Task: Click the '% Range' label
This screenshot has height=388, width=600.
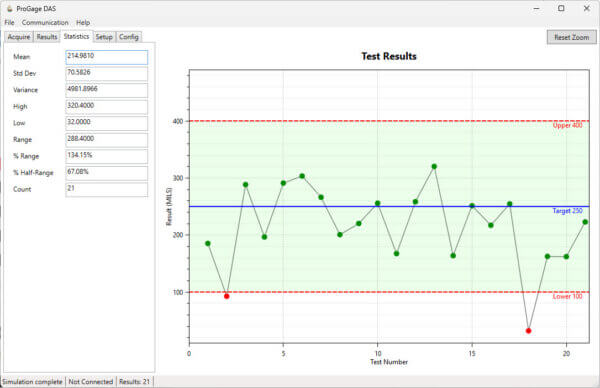Action: 26,156
